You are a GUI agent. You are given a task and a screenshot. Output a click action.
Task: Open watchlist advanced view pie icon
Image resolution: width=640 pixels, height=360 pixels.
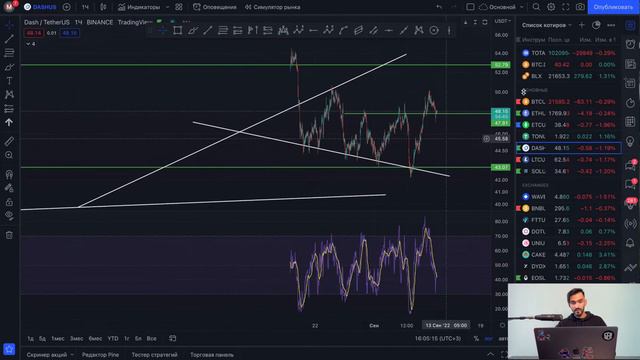596,25
